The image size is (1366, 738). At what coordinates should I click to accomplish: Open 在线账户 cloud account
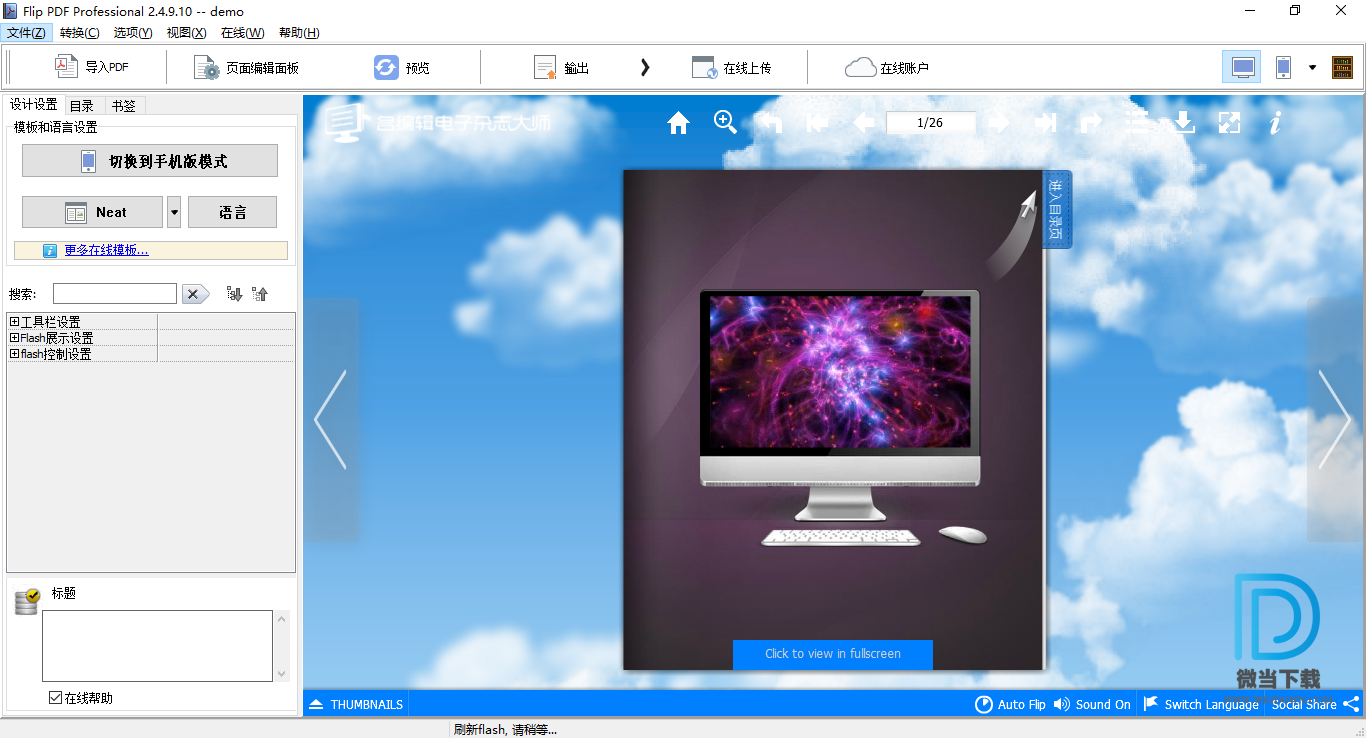(x=887, y=68)
